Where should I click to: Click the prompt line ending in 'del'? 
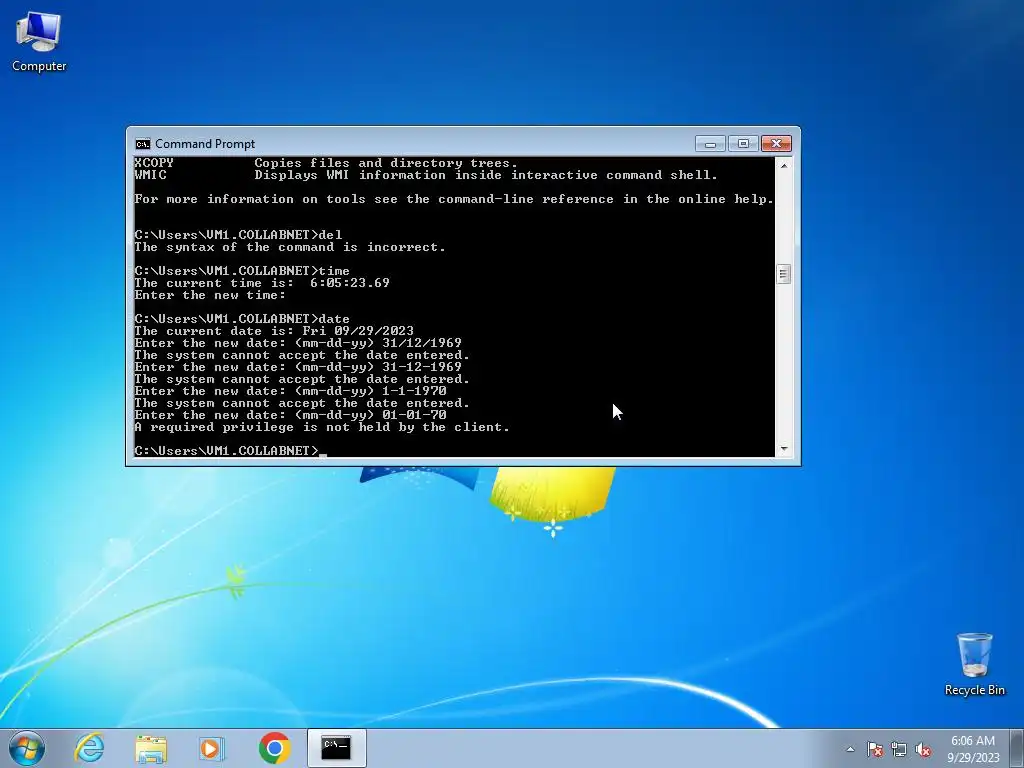point(238,234)
